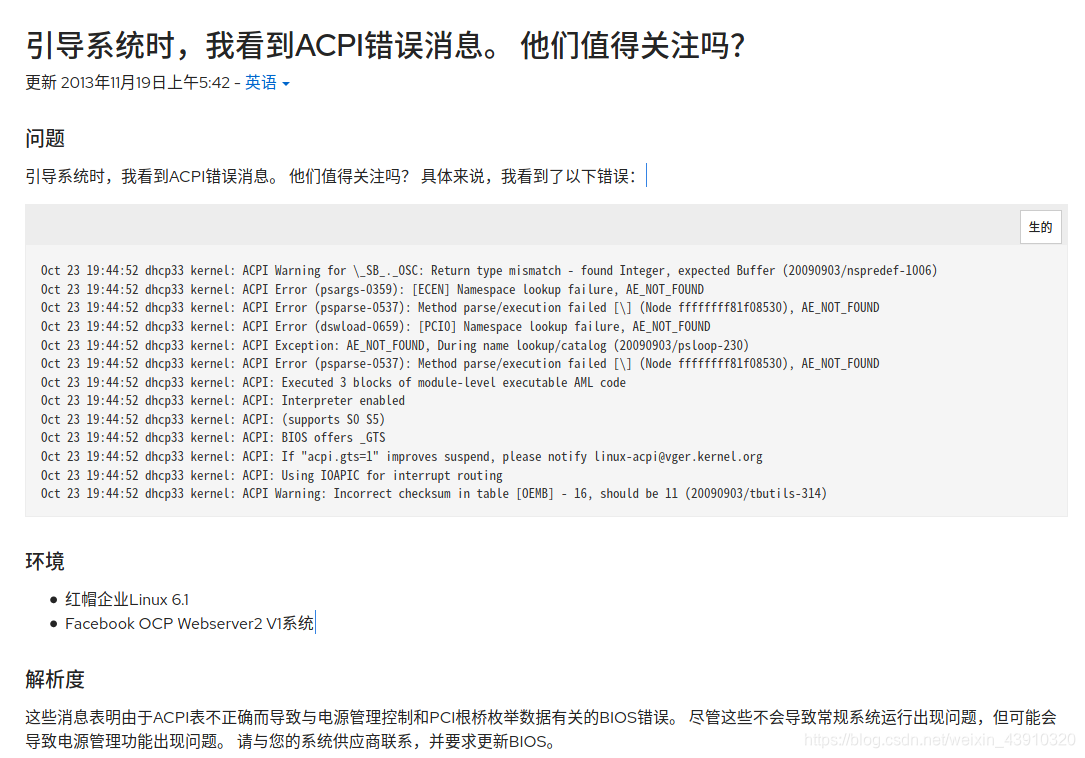
Task: Open the 英语 language dropdown
Action: (x=267, y=83)
